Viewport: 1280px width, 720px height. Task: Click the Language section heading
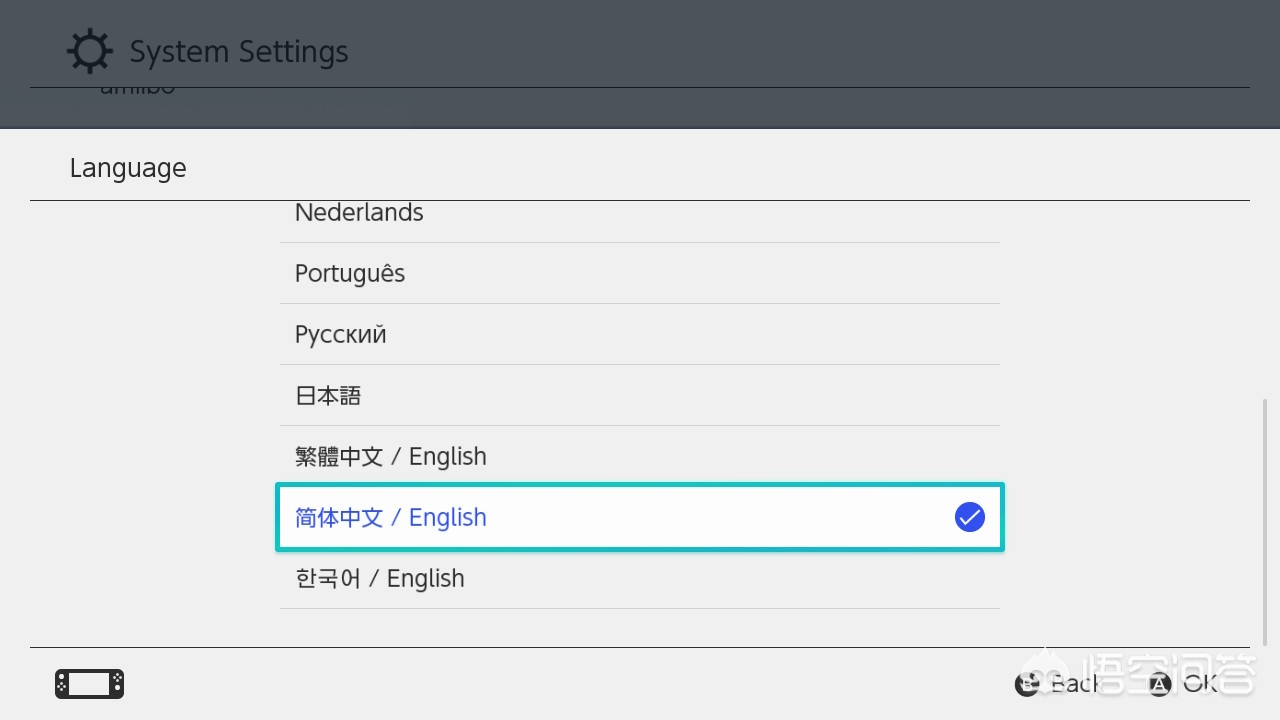coord(128,168)
